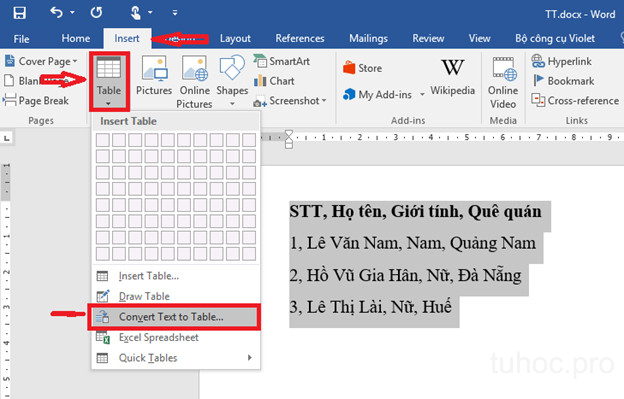Open the Quick Tables submenu
624x399 pixels.
(x=176, y=358)
